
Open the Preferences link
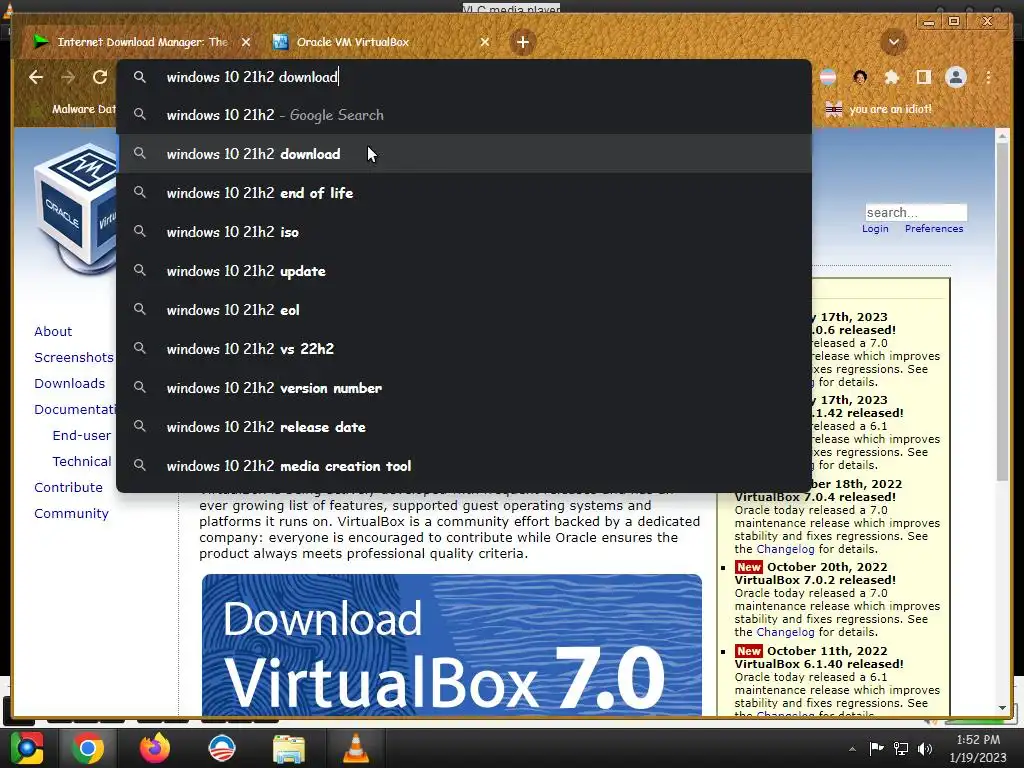(934, 229)
